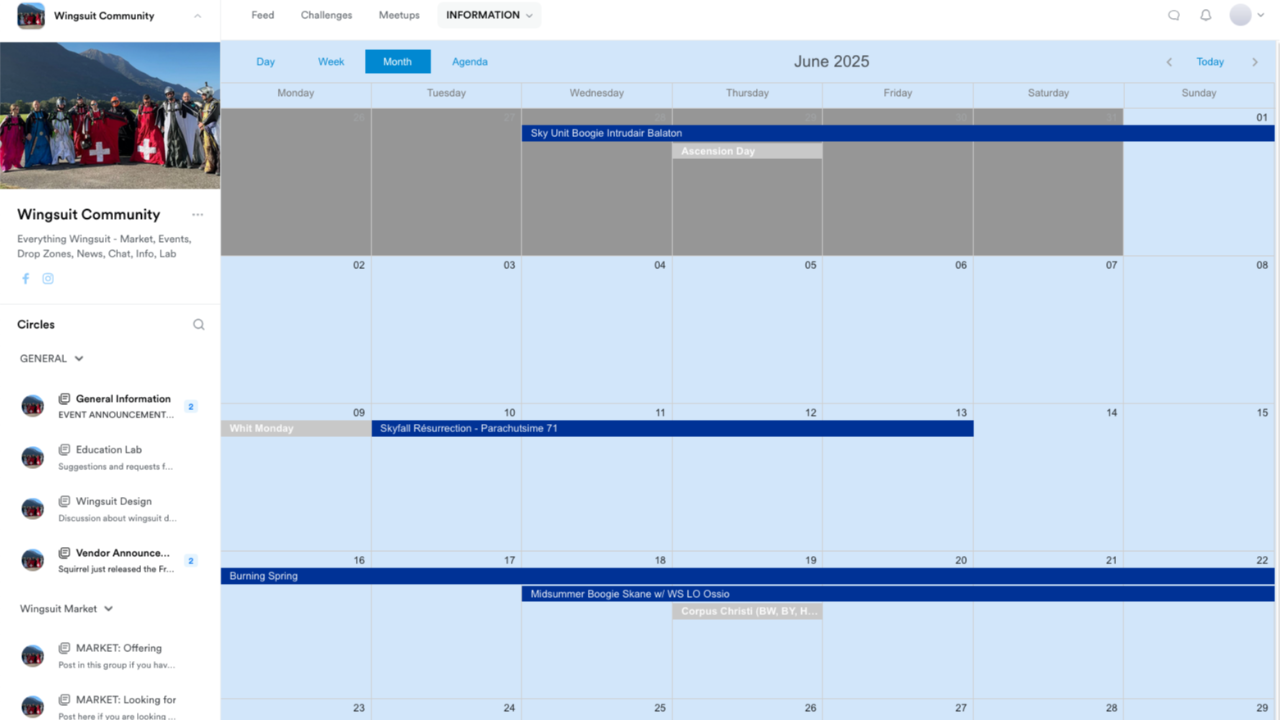Visit the community Instagram page icon
The height and width of the screenshot is (720, 1280).
pyautogui.click(x=48, y=279)
